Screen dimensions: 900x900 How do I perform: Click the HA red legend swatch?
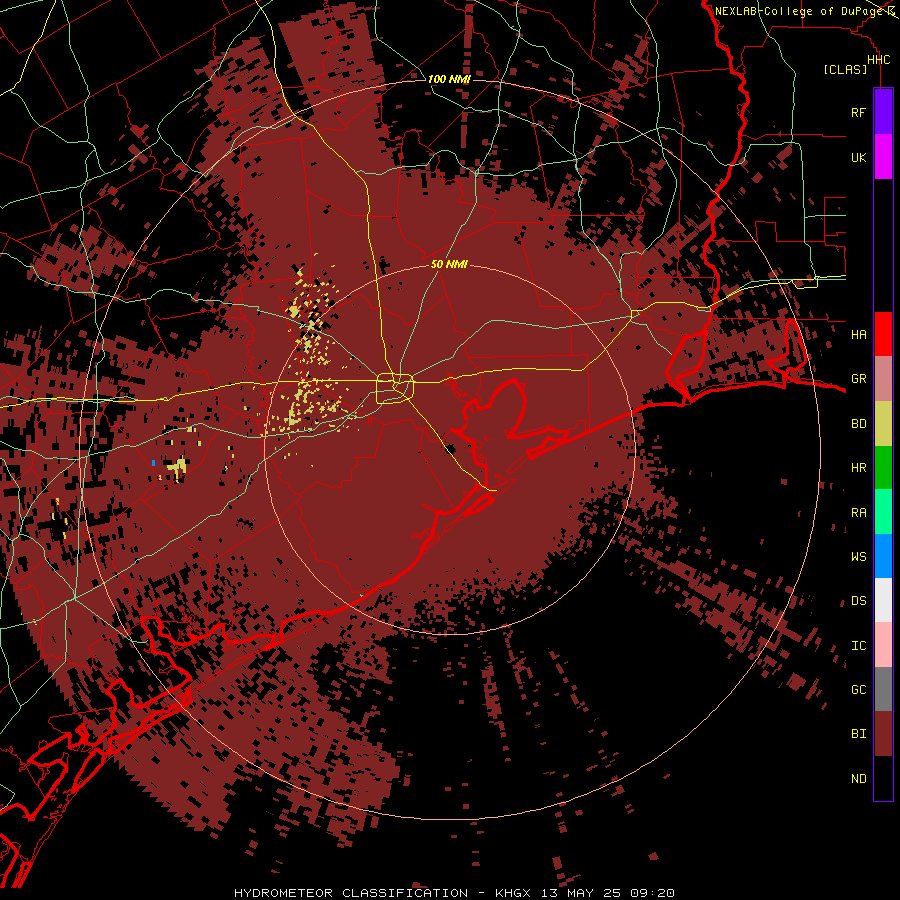pyautogui.click(x=883, y=334)
